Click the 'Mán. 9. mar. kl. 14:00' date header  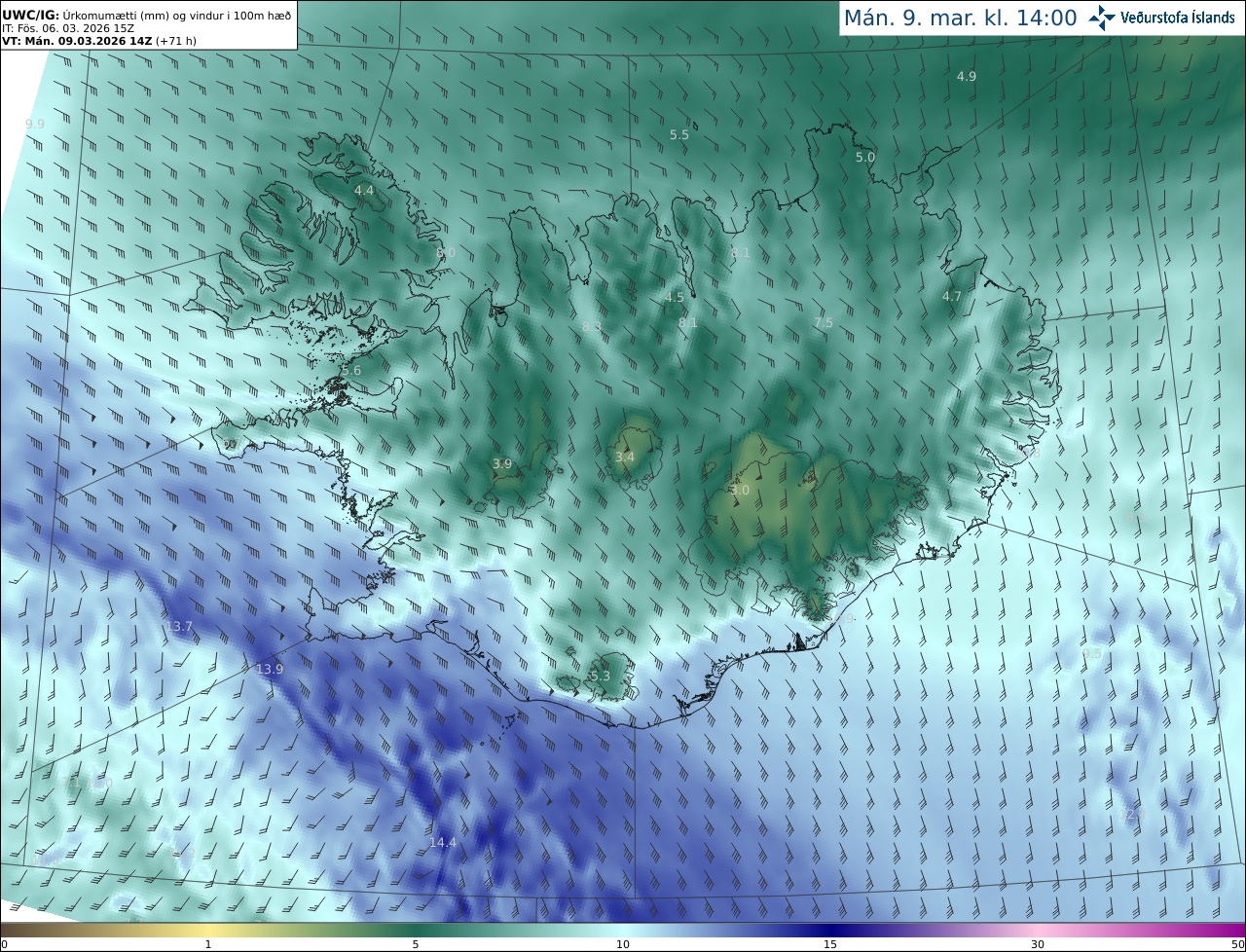[x=960, y=18]
